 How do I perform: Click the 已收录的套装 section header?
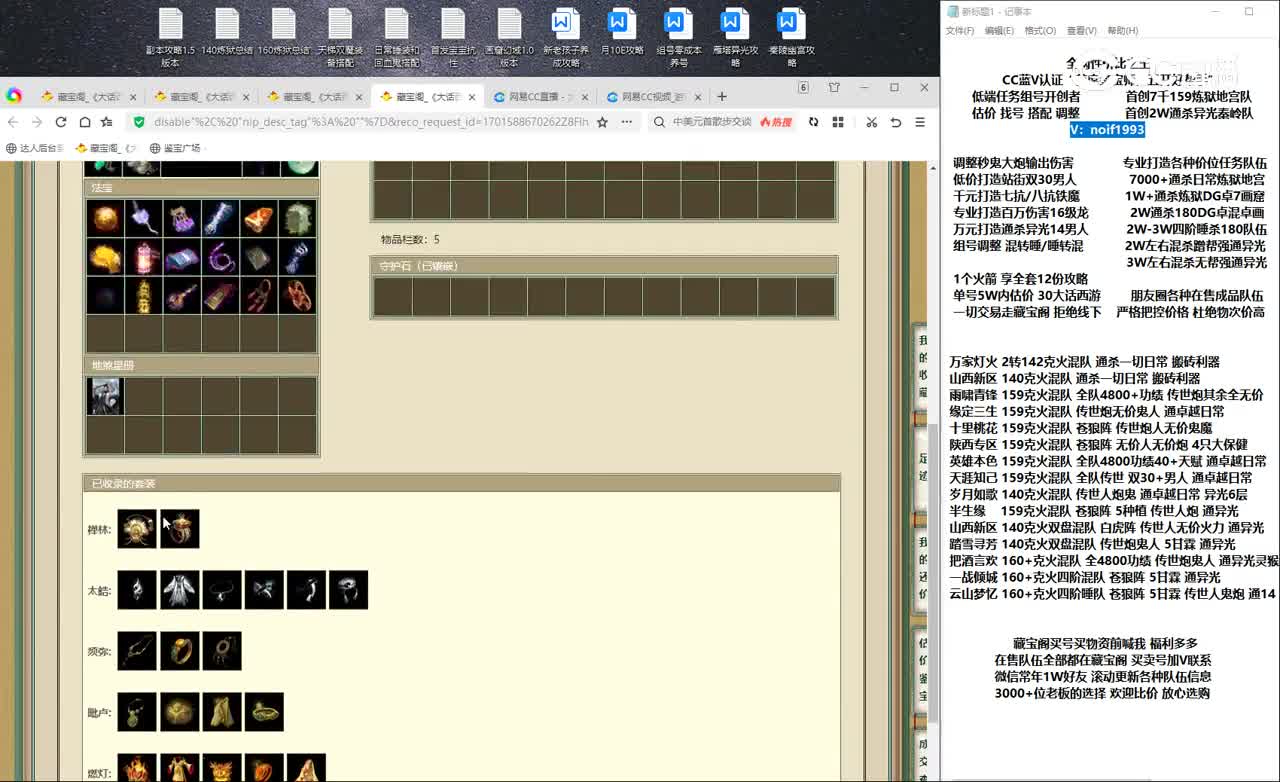(x=461, y=484)
